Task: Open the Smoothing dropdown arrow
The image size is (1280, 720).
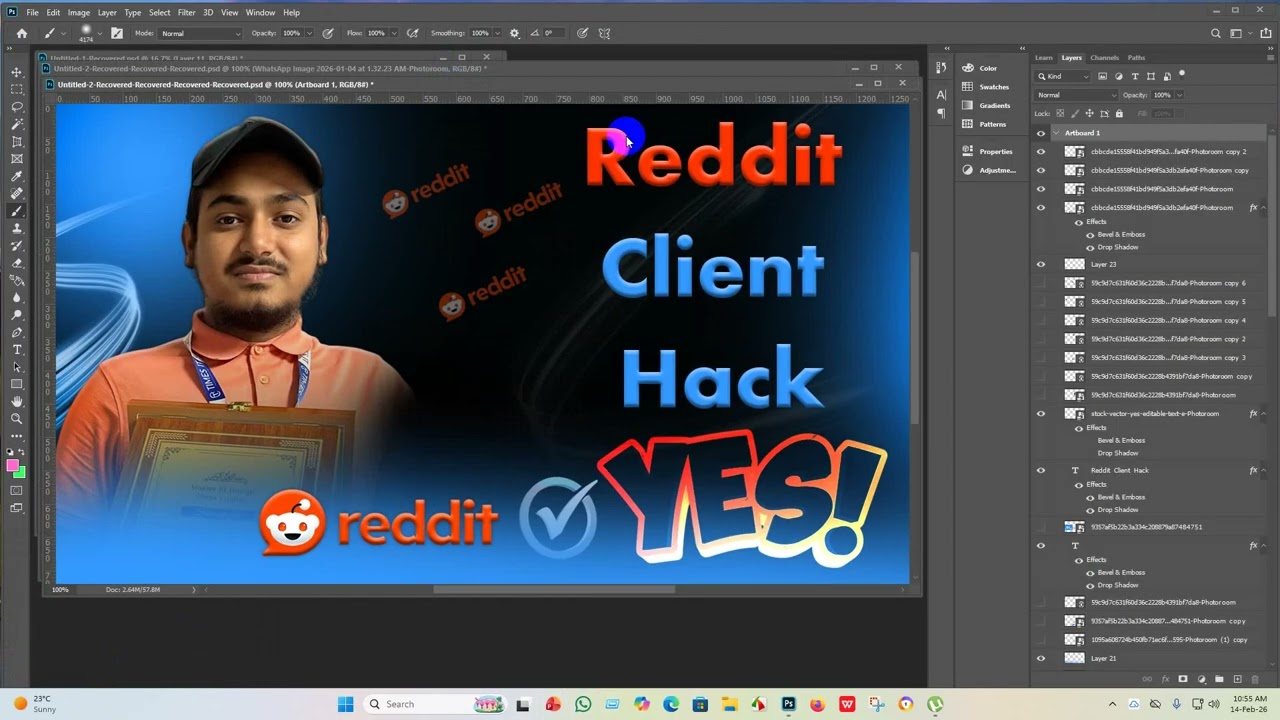Action: [498, 33]
